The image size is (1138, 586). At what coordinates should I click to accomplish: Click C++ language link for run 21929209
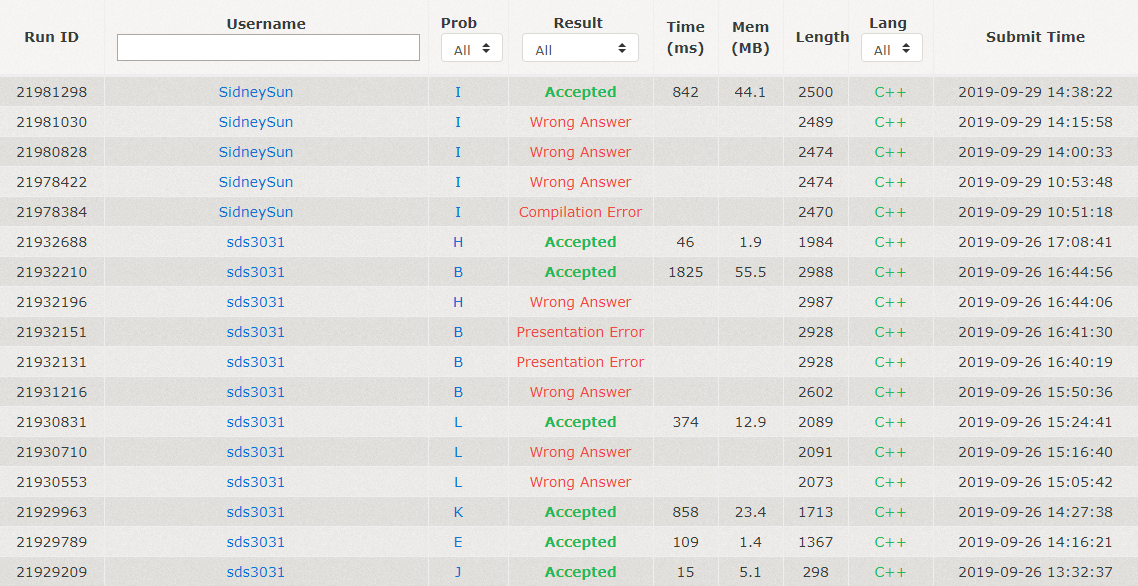[890, 572]
